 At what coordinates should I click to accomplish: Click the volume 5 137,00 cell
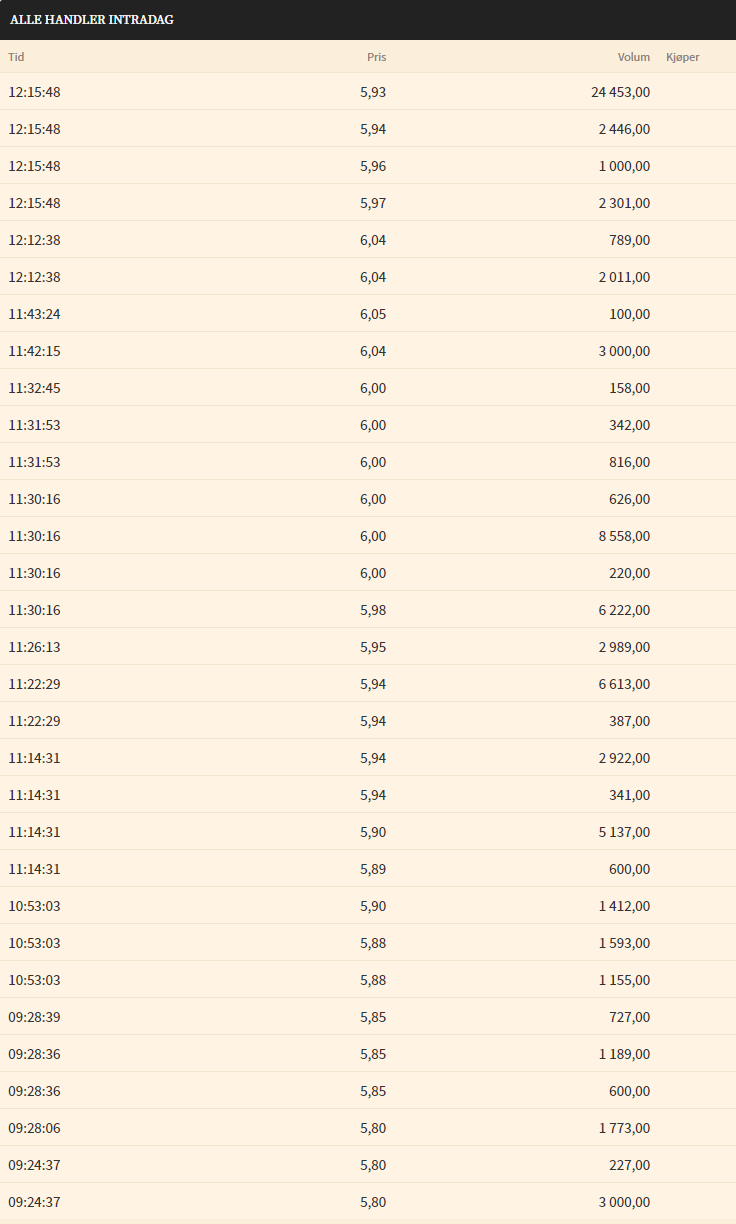click(x=624, y=832)
